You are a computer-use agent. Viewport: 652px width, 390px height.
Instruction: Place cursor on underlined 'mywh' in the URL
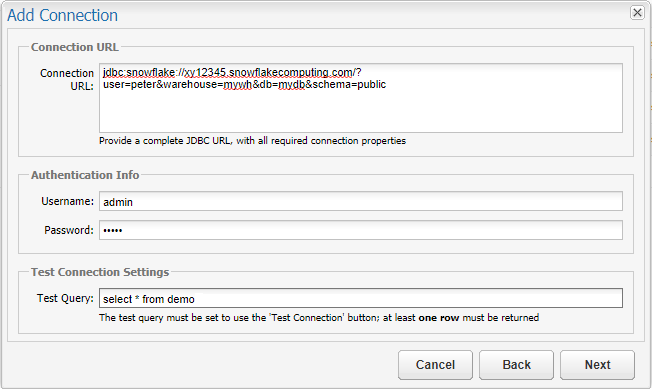pyautogui.click(x=237, y=85)
